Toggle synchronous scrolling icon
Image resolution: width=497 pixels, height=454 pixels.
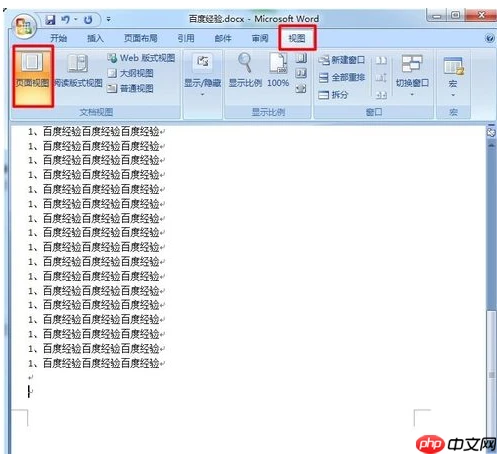(381, 78)
